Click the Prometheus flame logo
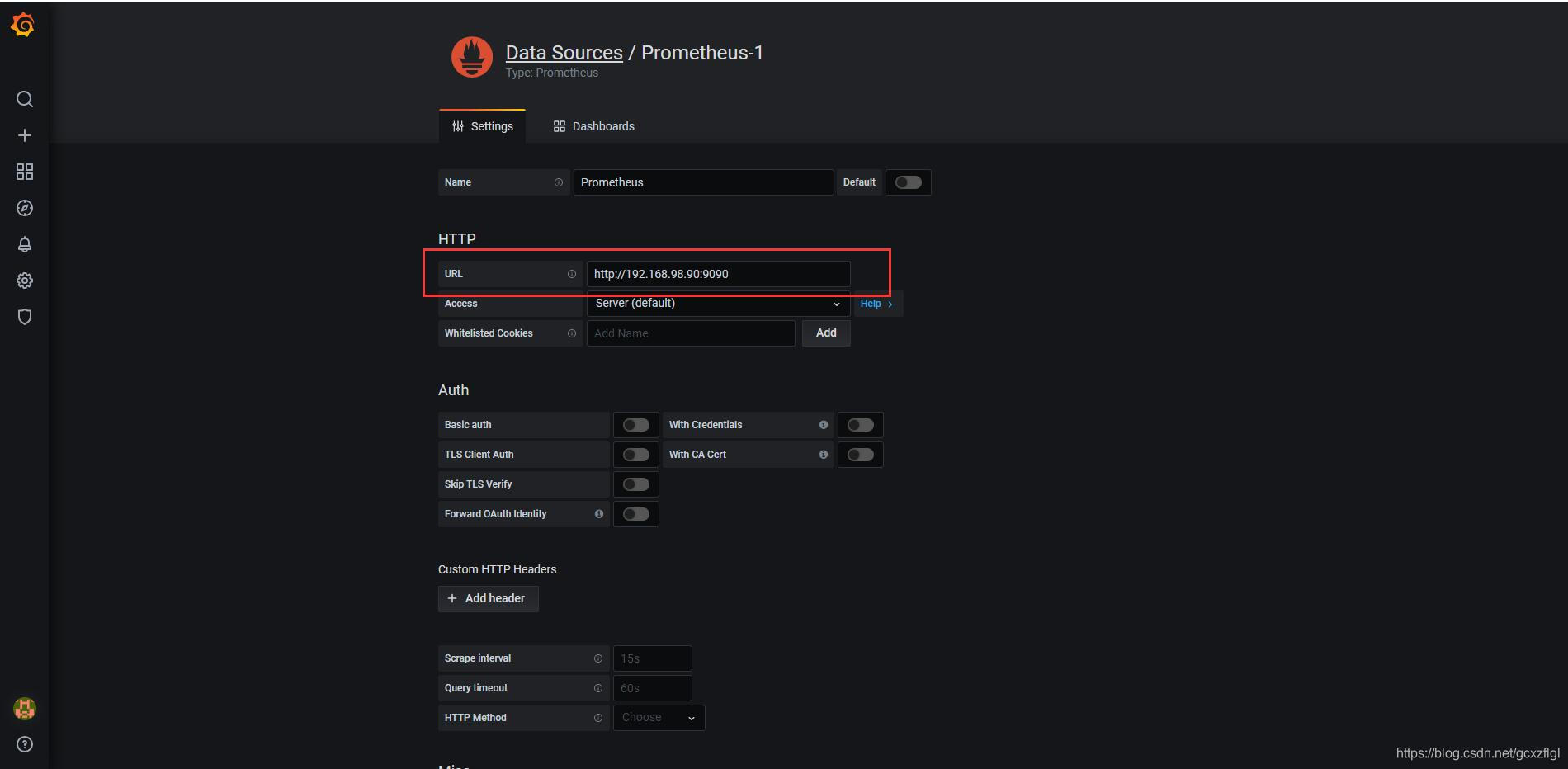1568x769 pixels. coord(472,57)
